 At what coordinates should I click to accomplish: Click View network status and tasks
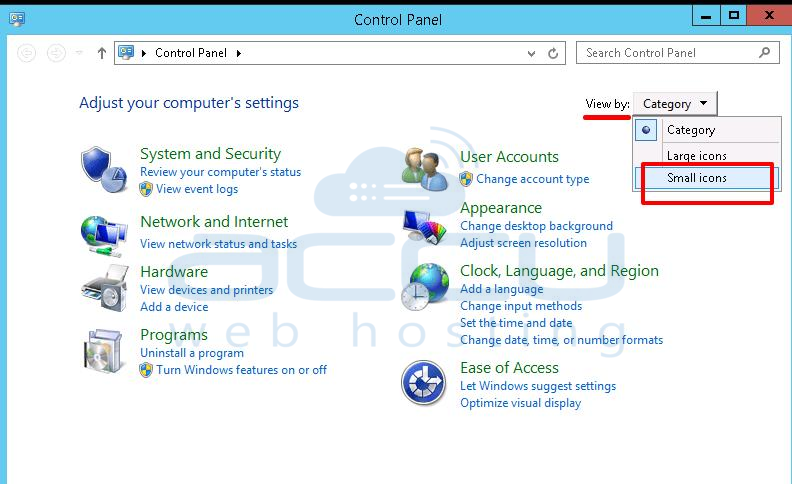point(218,244)
